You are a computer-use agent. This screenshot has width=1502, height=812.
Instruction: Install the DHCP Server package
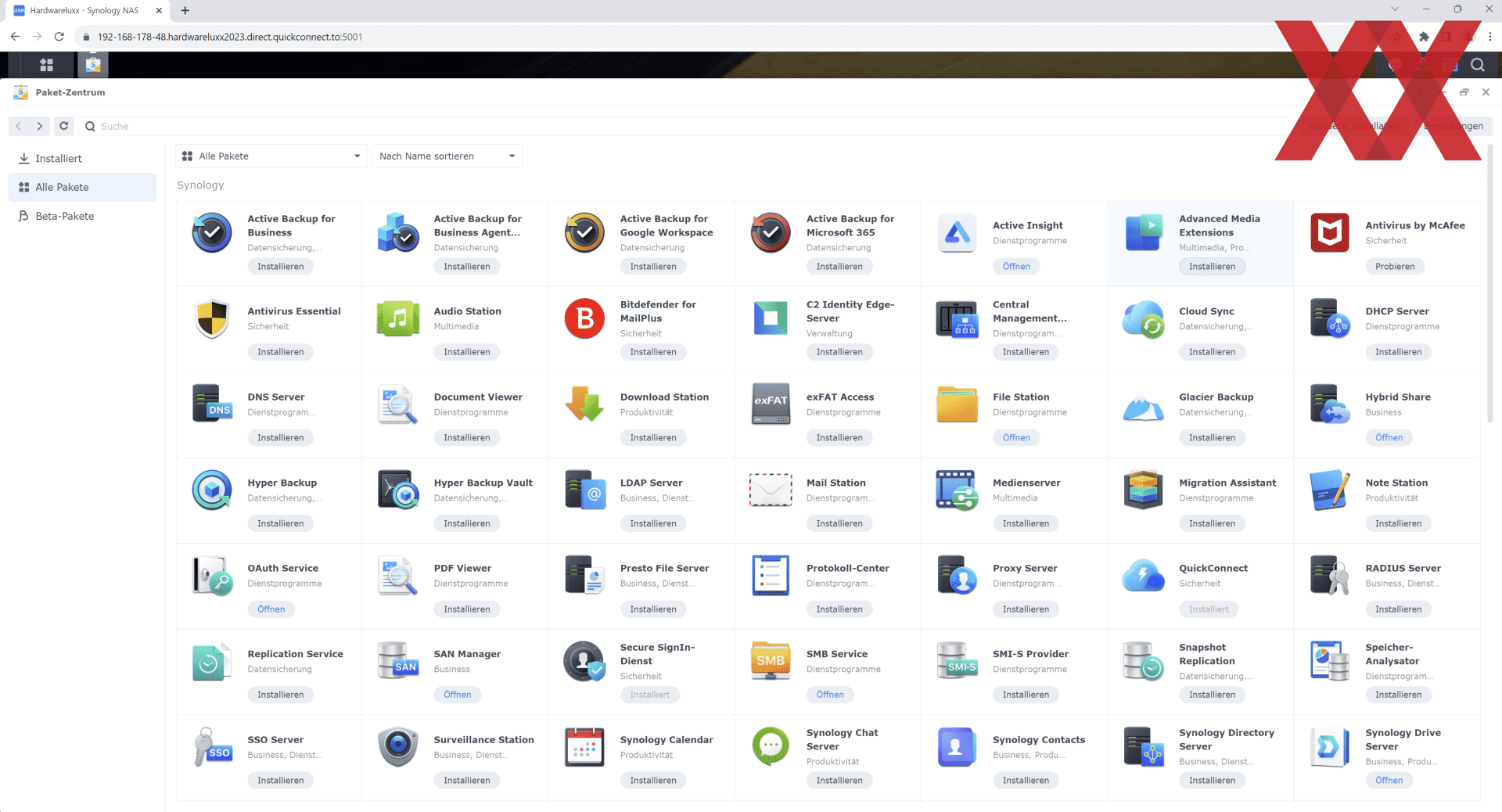1398,352
